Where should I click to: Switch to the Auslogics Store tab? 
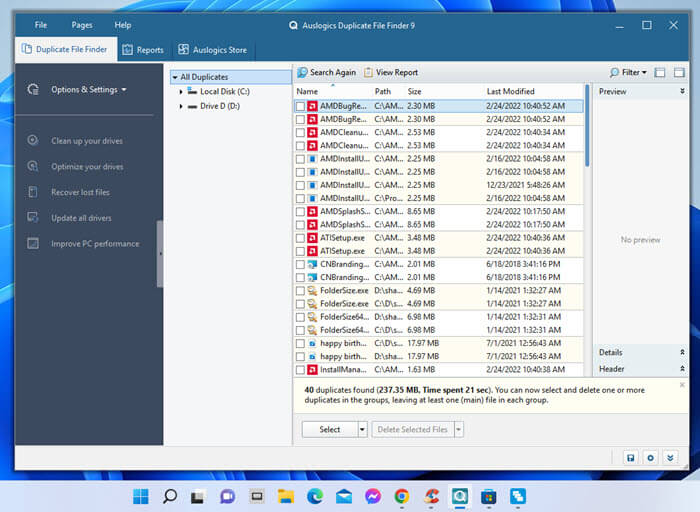[x=212, y=50]
